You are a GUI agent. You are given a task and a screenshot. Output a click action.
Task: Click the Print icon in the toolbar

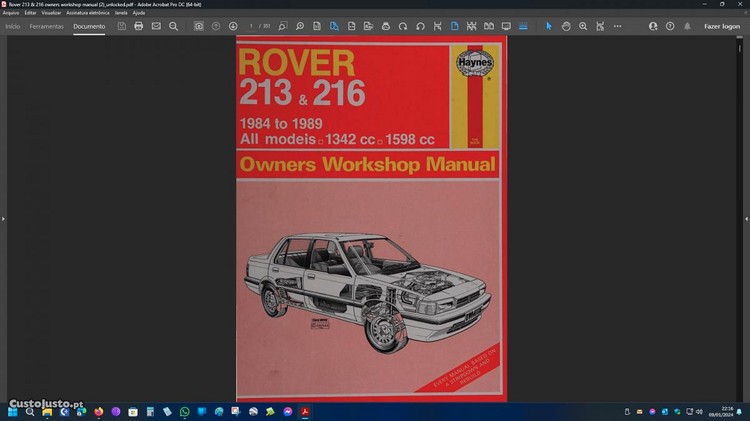[x=139, y=26]
